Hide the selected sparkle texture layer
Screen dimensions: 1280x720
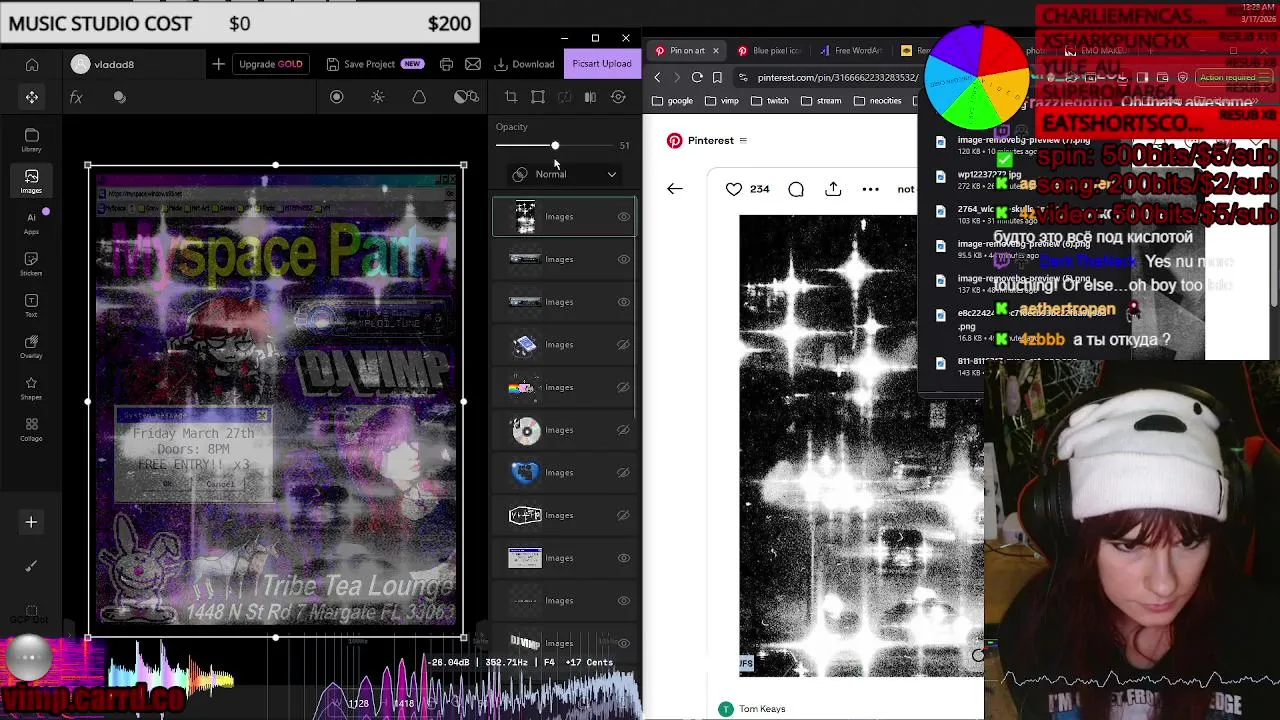pos(624,217)
